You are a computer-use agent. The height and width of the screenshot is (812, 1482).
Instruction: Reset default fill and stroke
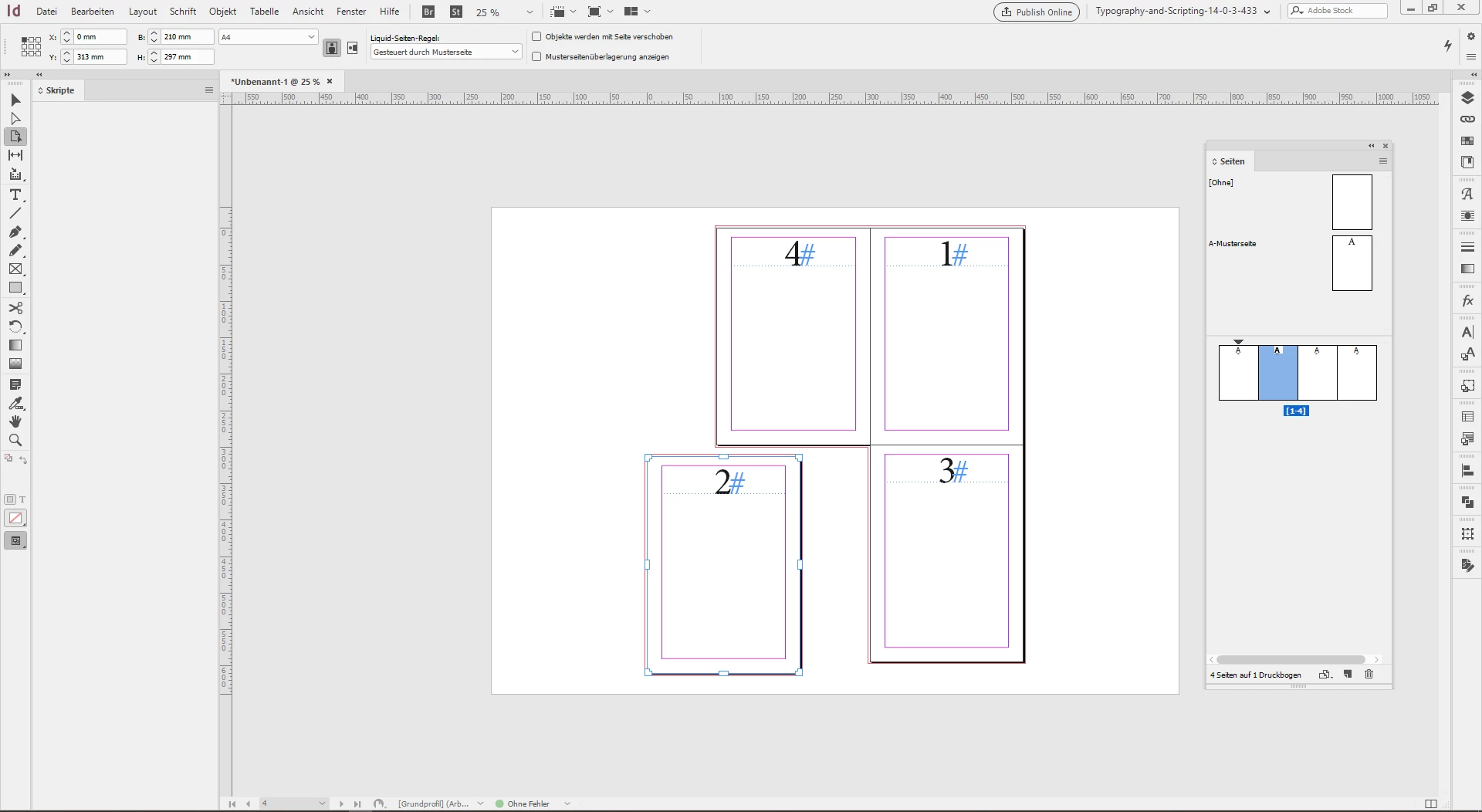[8, 458]
